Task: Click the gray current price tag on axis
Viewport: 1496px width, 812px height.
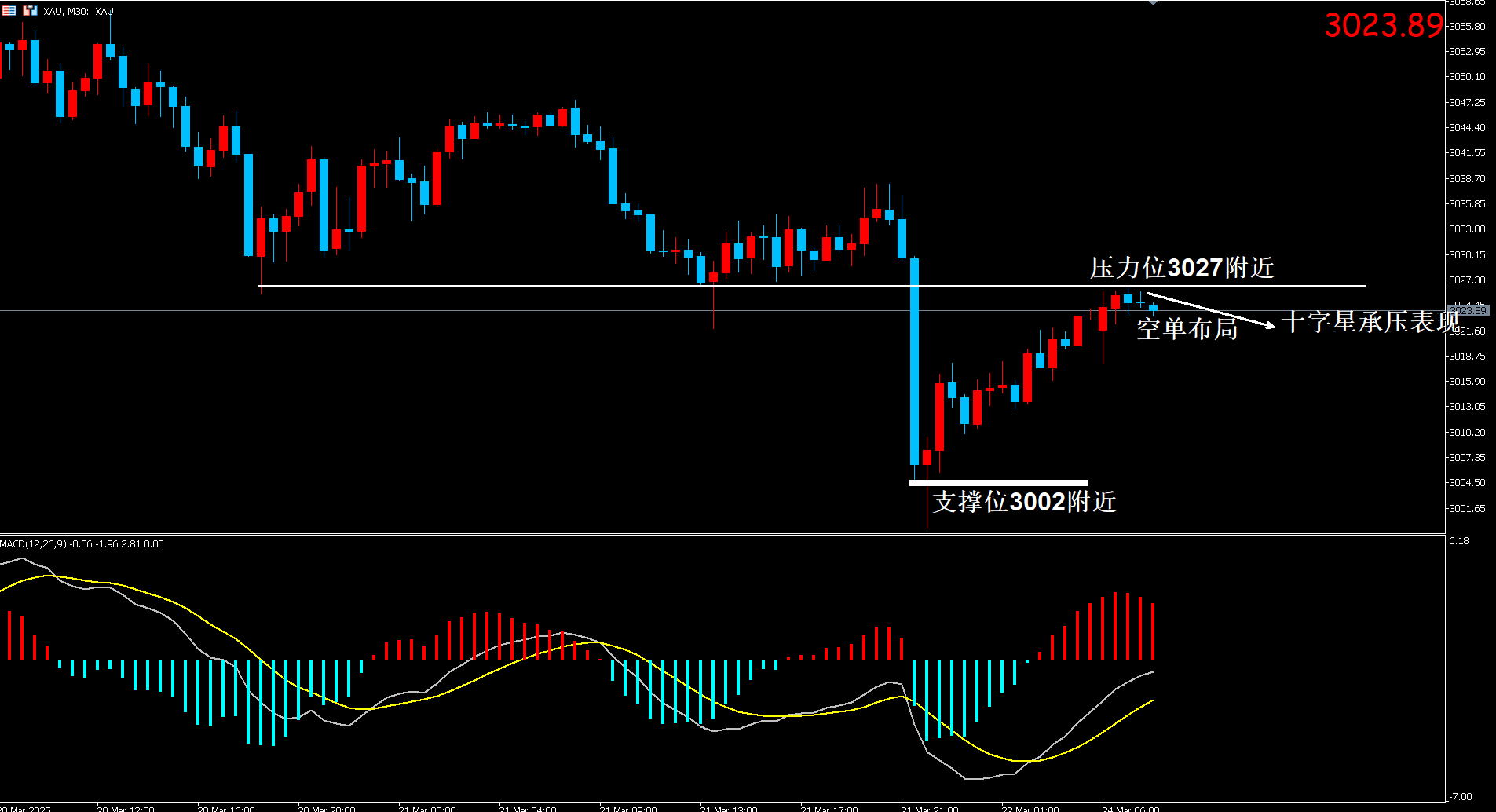Action: click(x=1468, y=311)
